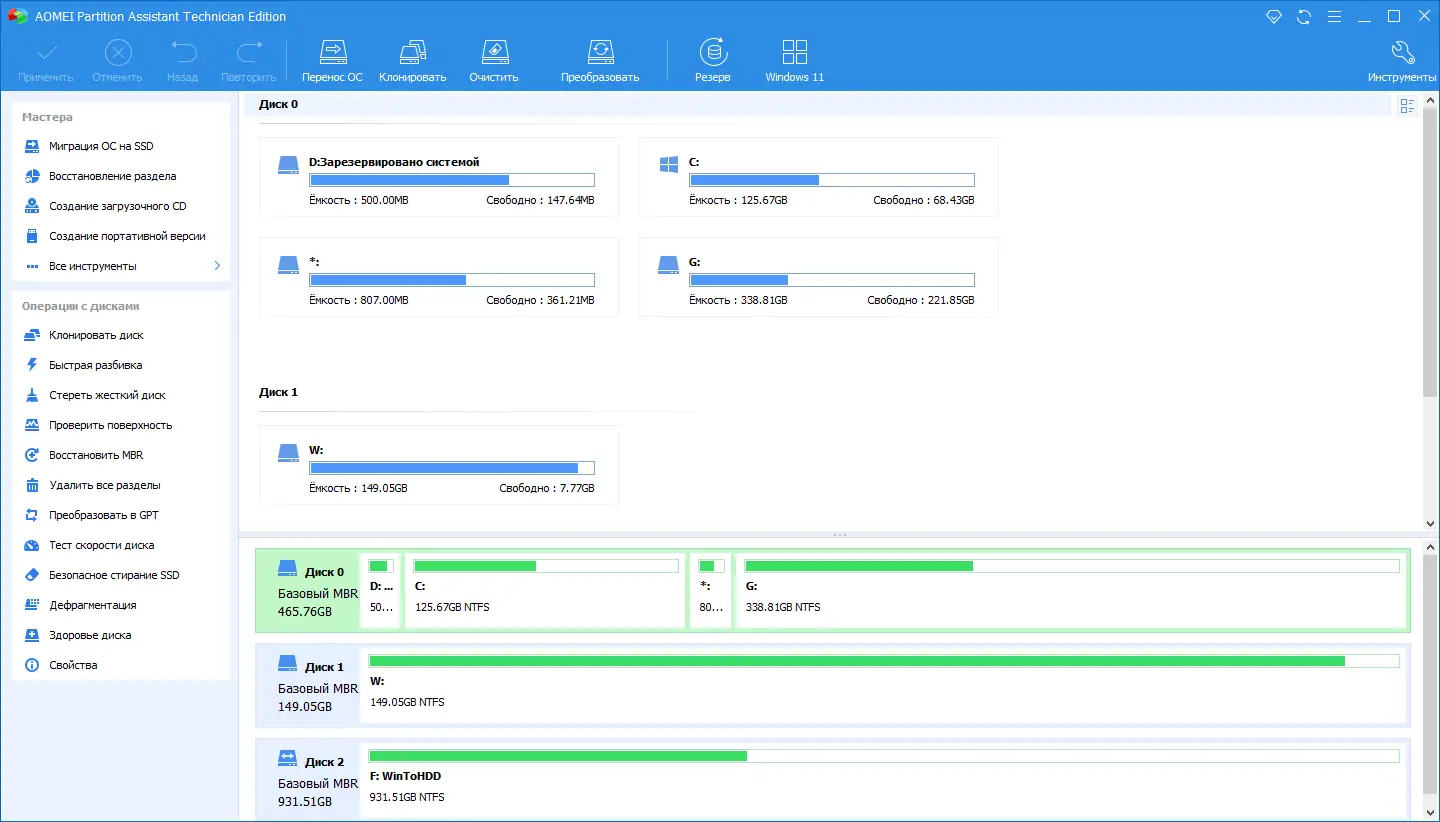
Task: Select Миграция ОС на SSD
Action: click(102, 146)
